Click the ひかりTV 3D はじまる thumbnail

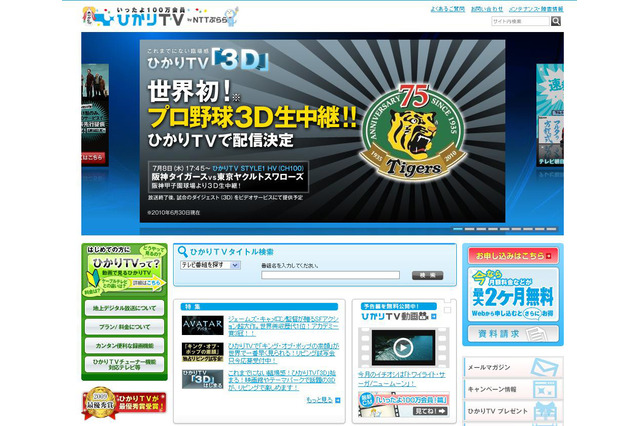(202, 379)
